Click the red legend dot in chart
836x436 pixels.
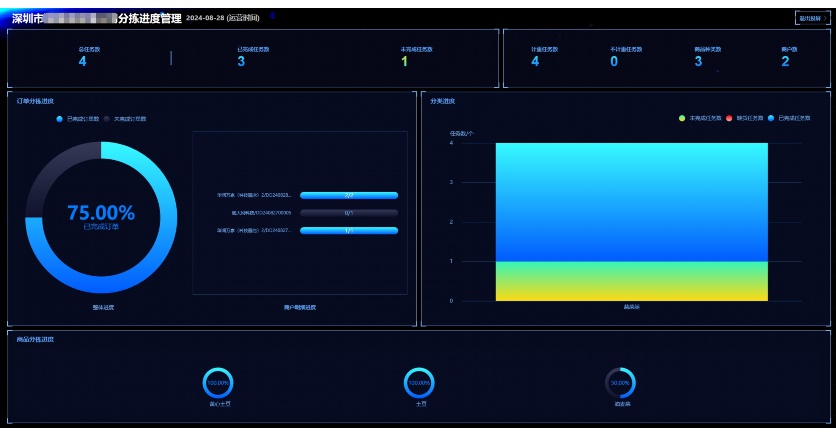[729, 118]
